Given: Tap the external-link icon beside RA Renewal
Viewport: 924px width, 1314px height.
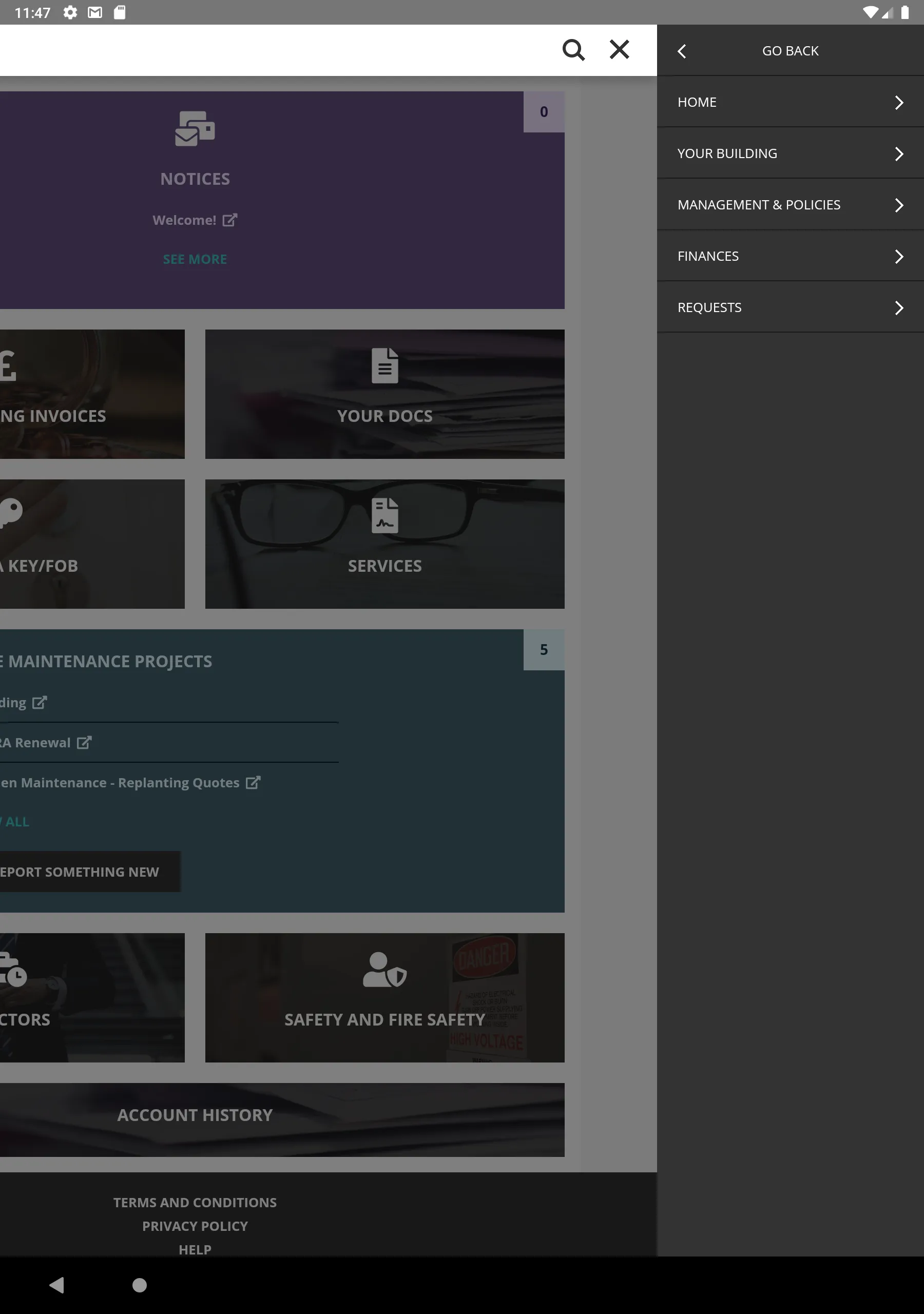Looking at the screenshot, I should point(84,742).
